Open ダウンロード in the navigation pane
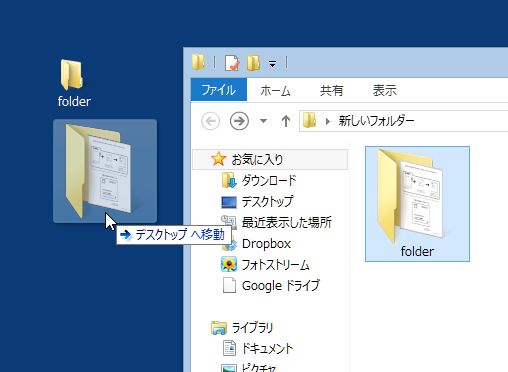508x372 pixels. click(269, 180)
